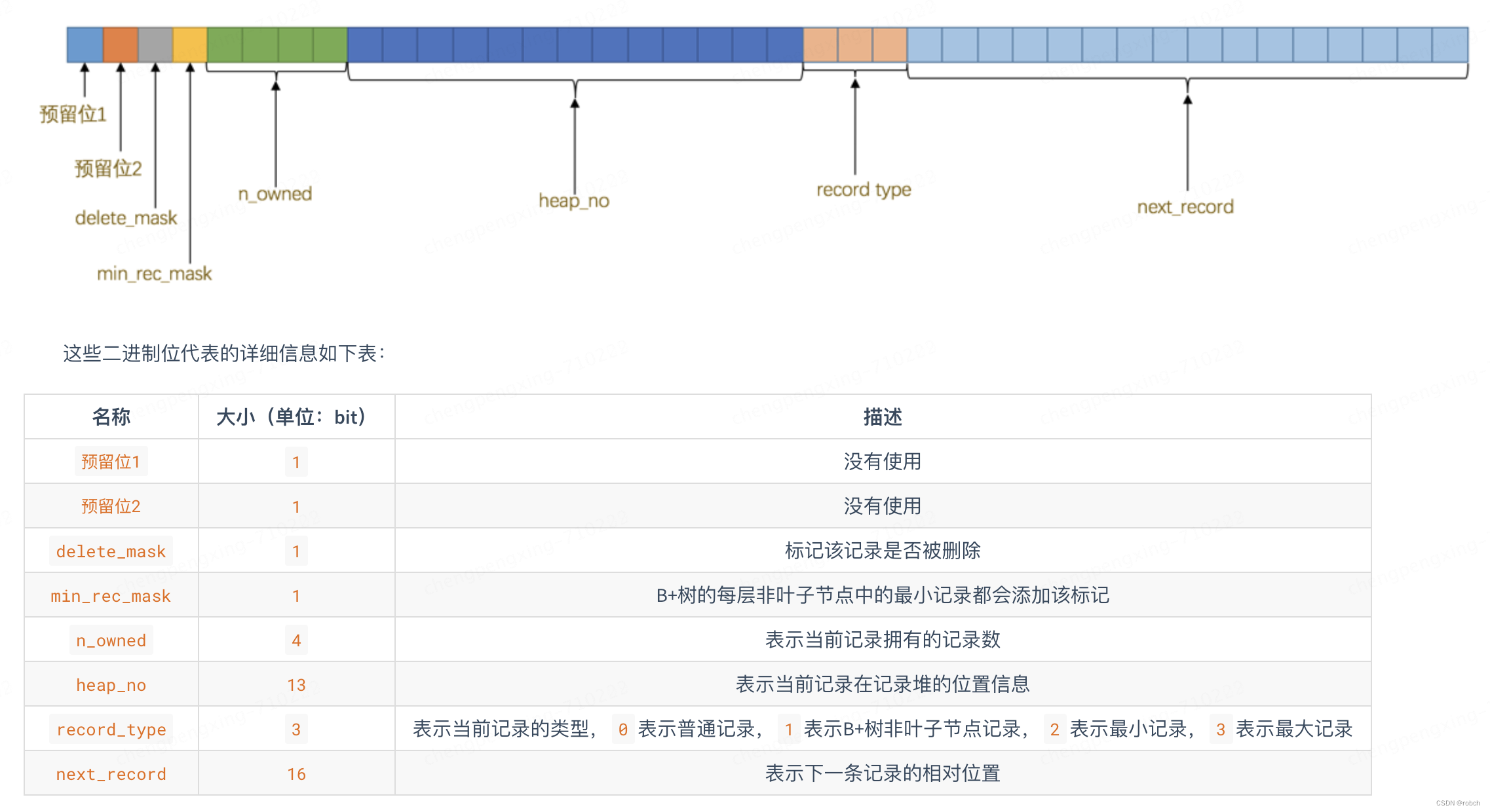Click '没有使用' description in 预留位2 row
Image resolution: width=1490 pixels, height=812 pixels.
click(x=883, y=506)
